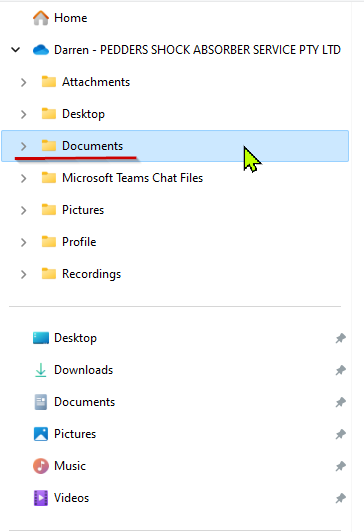Image resolution: width=364 pixels, height=532 pixels.
Task: Click the pin icon beside Downloads
Action: point(341,370)
